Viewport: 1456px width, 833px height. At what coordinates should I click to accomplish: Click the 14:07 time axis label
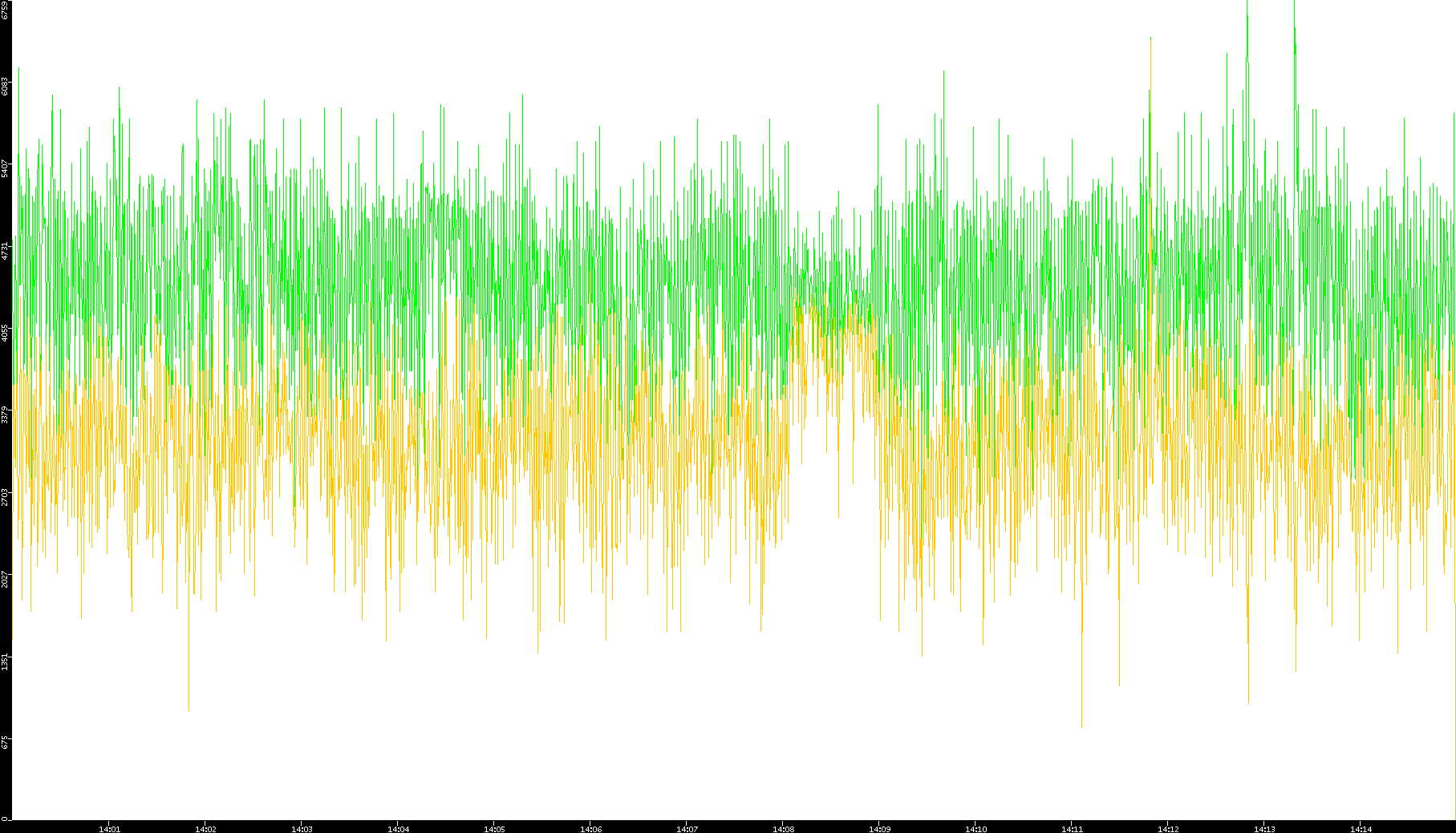[x=687, y=829]
